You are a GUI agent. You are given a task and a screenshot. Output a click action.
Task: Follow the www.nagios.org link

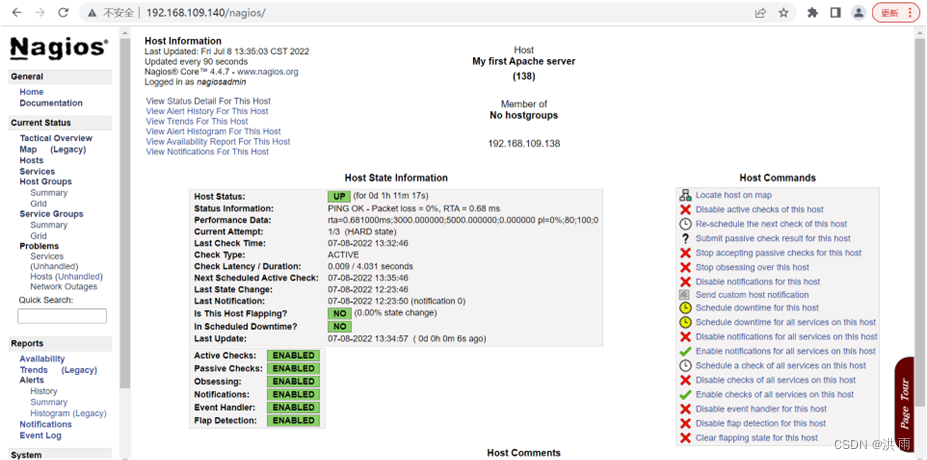268,72
